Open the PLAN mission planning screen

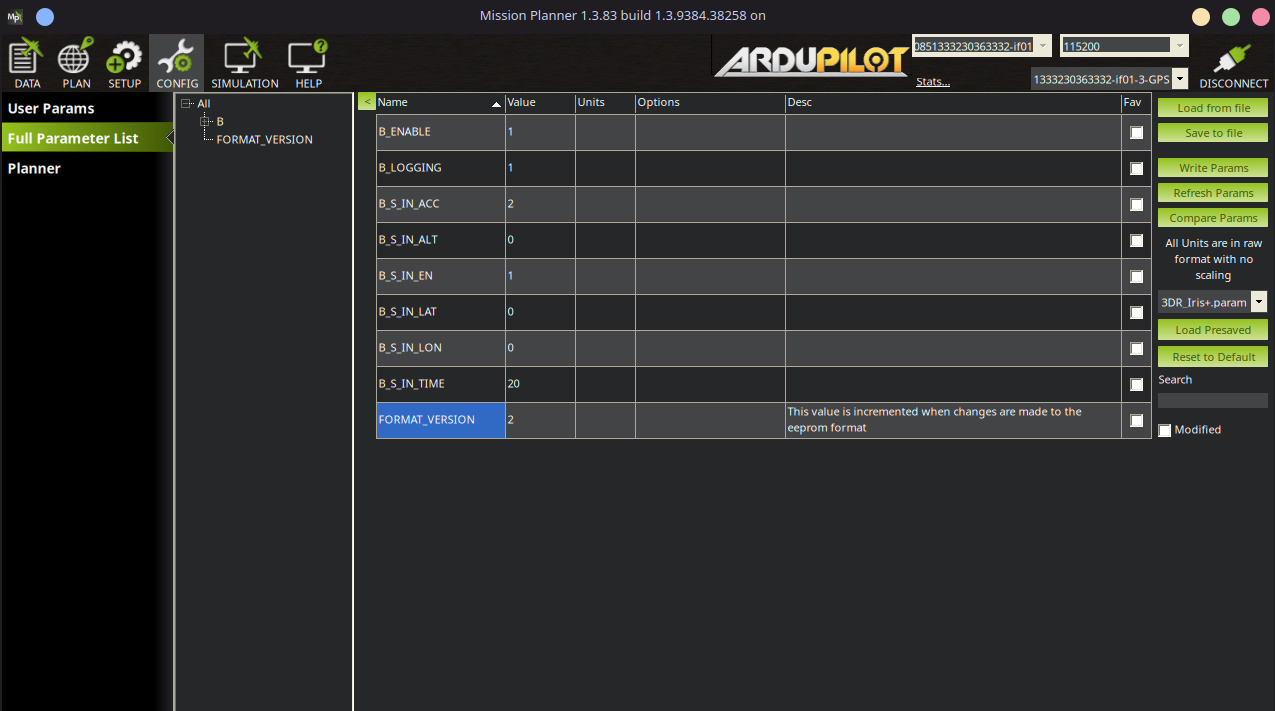[76, 64]
